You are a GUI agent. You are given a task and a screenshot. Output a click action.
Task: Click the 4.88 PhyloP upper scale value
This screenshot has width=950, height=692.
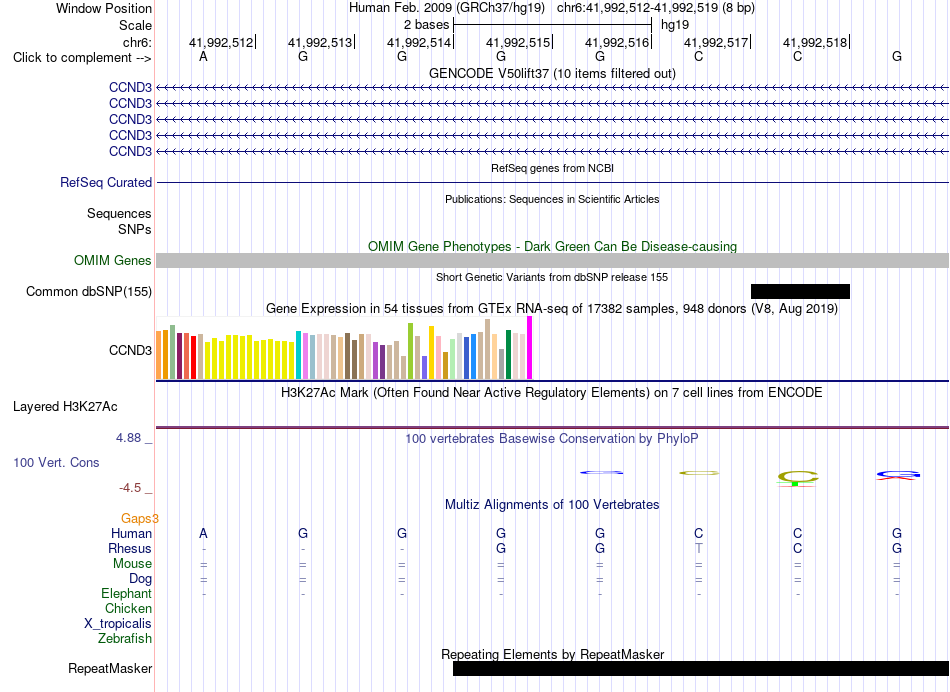click(128, 437)
